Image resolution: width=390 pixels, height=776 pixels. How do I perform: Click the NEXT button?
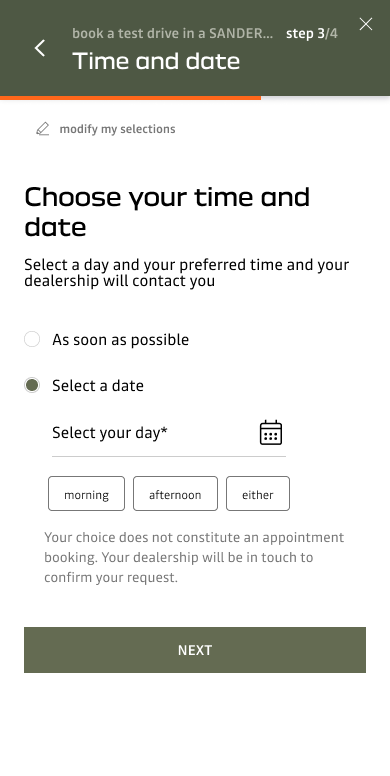(195, 650)
